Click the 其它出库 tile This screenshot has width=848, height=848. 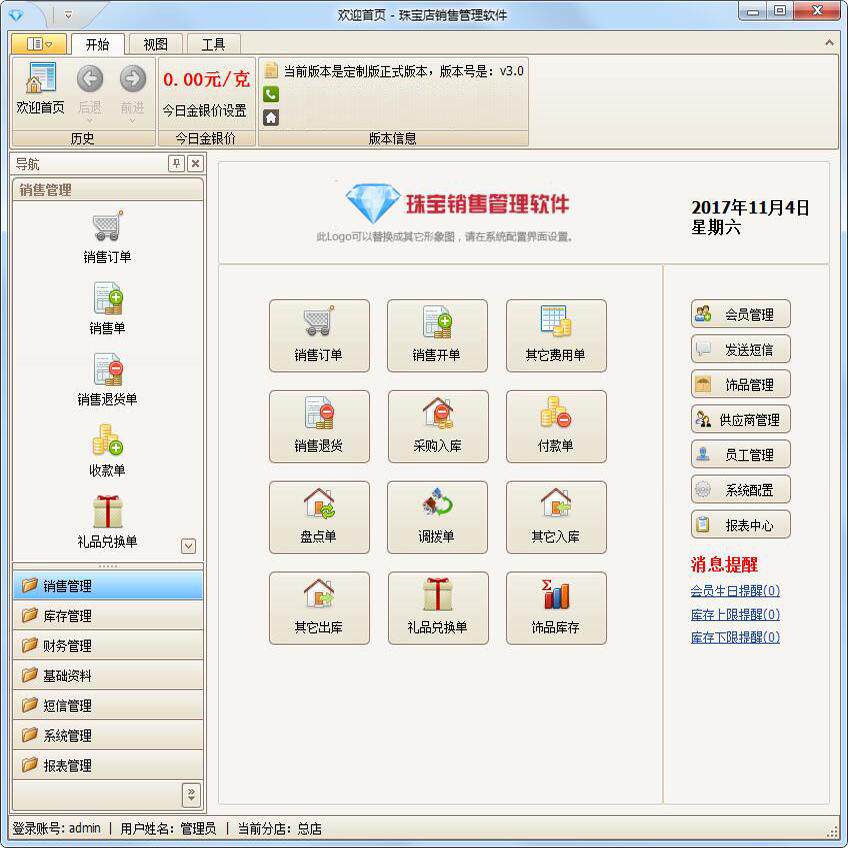(x=319, y=608)
